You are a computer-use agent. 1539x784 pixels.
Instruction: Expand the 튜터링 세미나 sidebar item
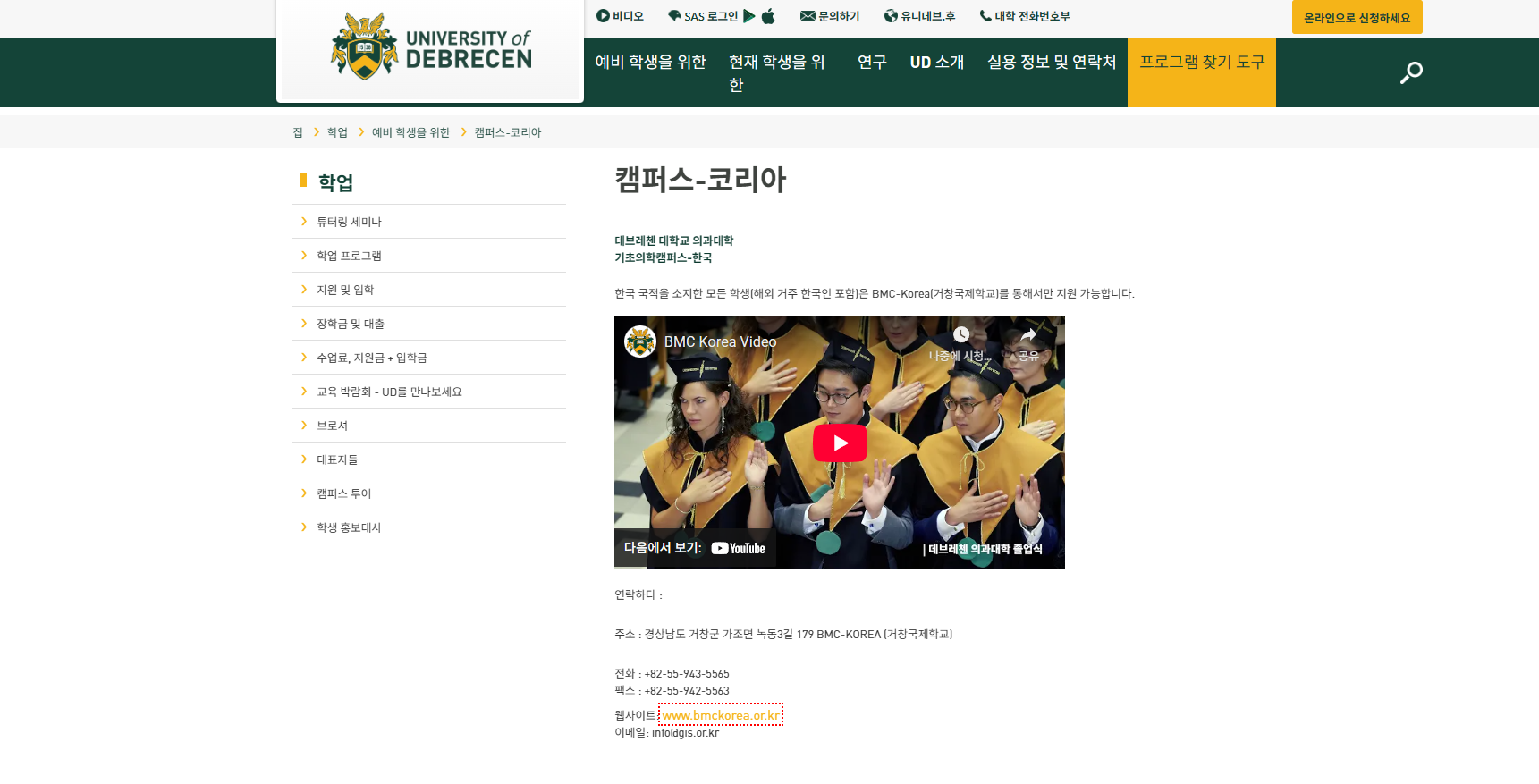pos(349,222)
